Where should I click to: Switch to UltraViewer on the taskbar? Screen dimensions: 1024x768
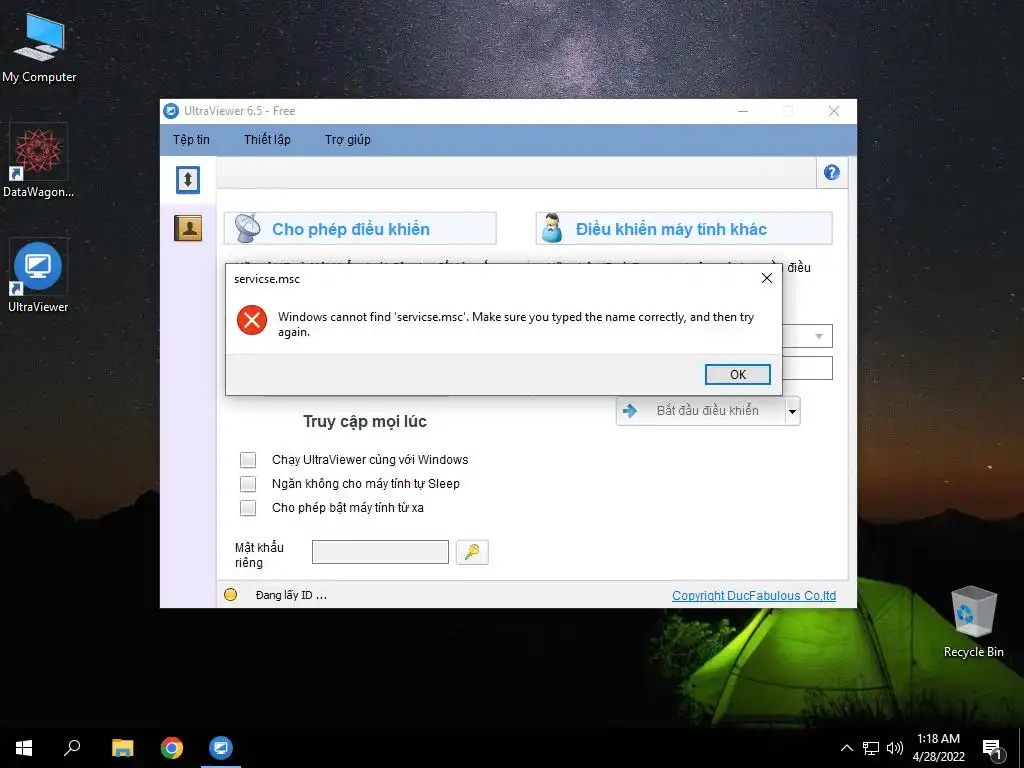point(221,748)
